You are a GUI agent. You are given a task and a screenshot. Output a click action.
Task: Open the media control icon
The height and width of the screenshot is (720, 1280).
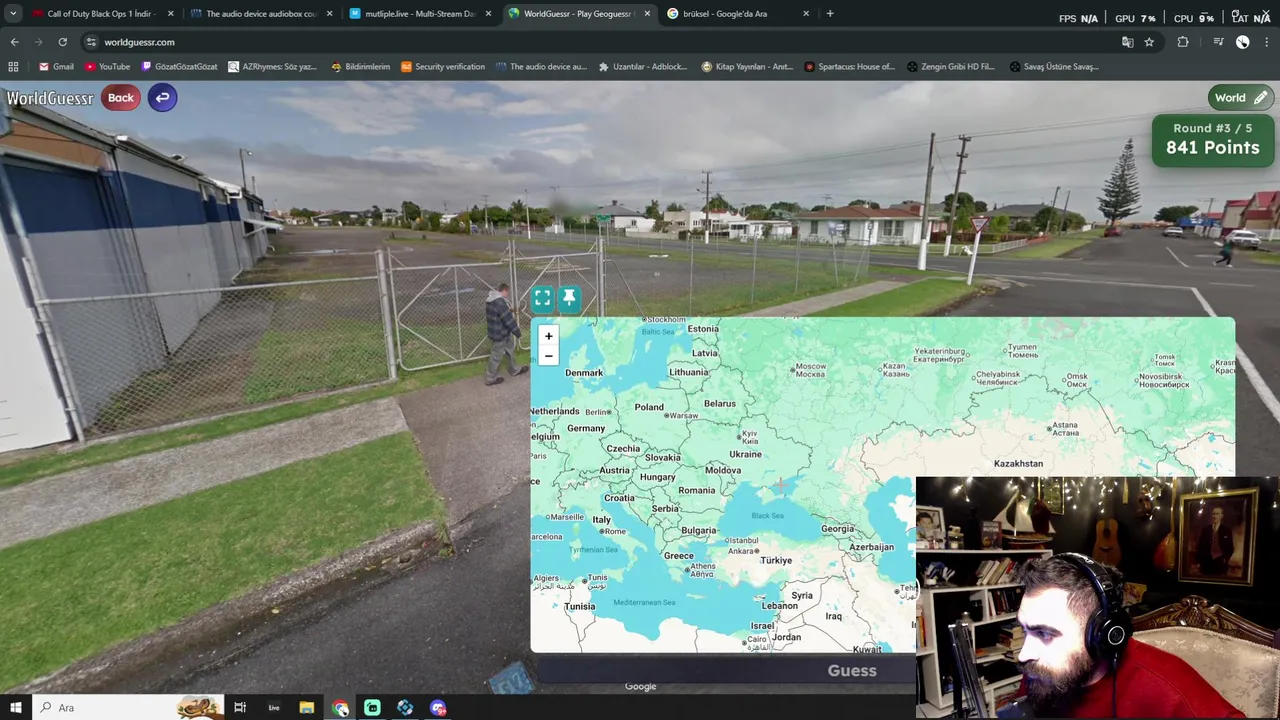click(x=1218, y=42)
